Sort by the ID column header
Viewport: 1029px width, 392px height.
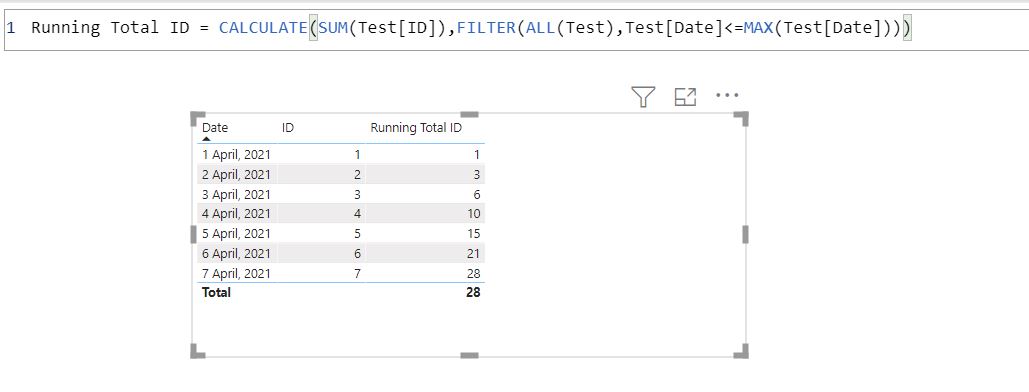(x=287, y=128)
